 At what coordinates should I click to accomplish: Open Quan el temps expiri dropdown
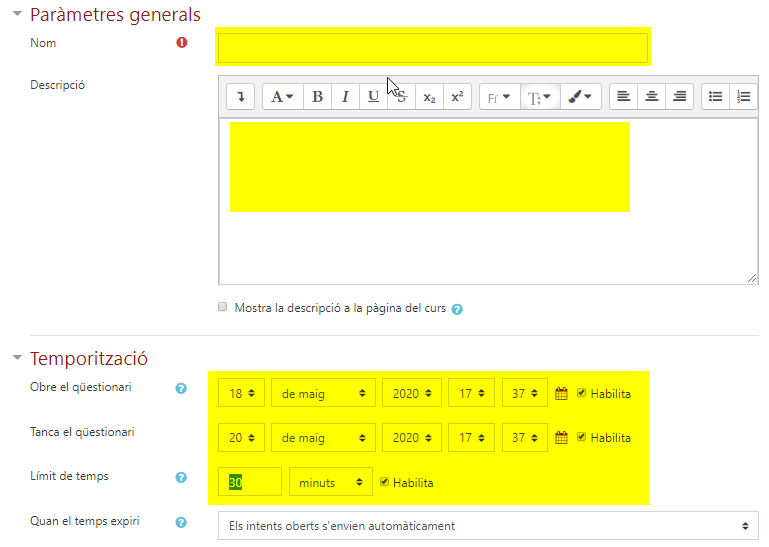[488, 525]
